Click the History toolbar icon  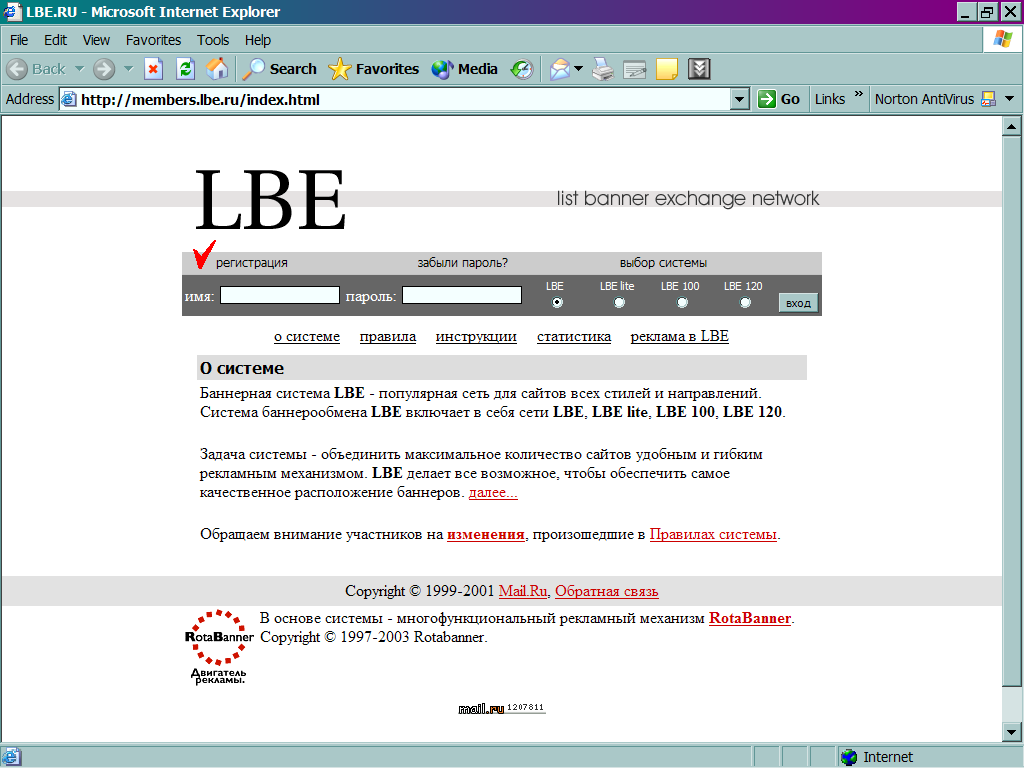521,69
